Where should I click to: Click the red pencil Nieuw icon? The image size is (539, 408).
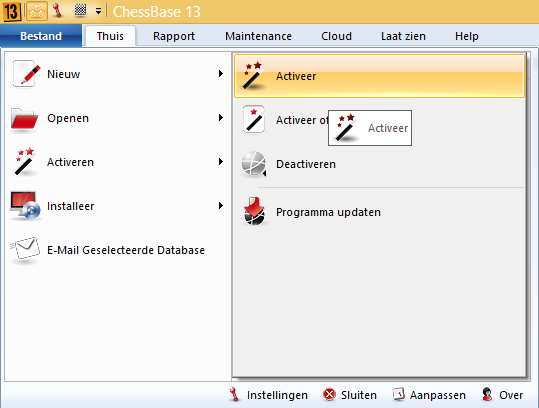26,74
